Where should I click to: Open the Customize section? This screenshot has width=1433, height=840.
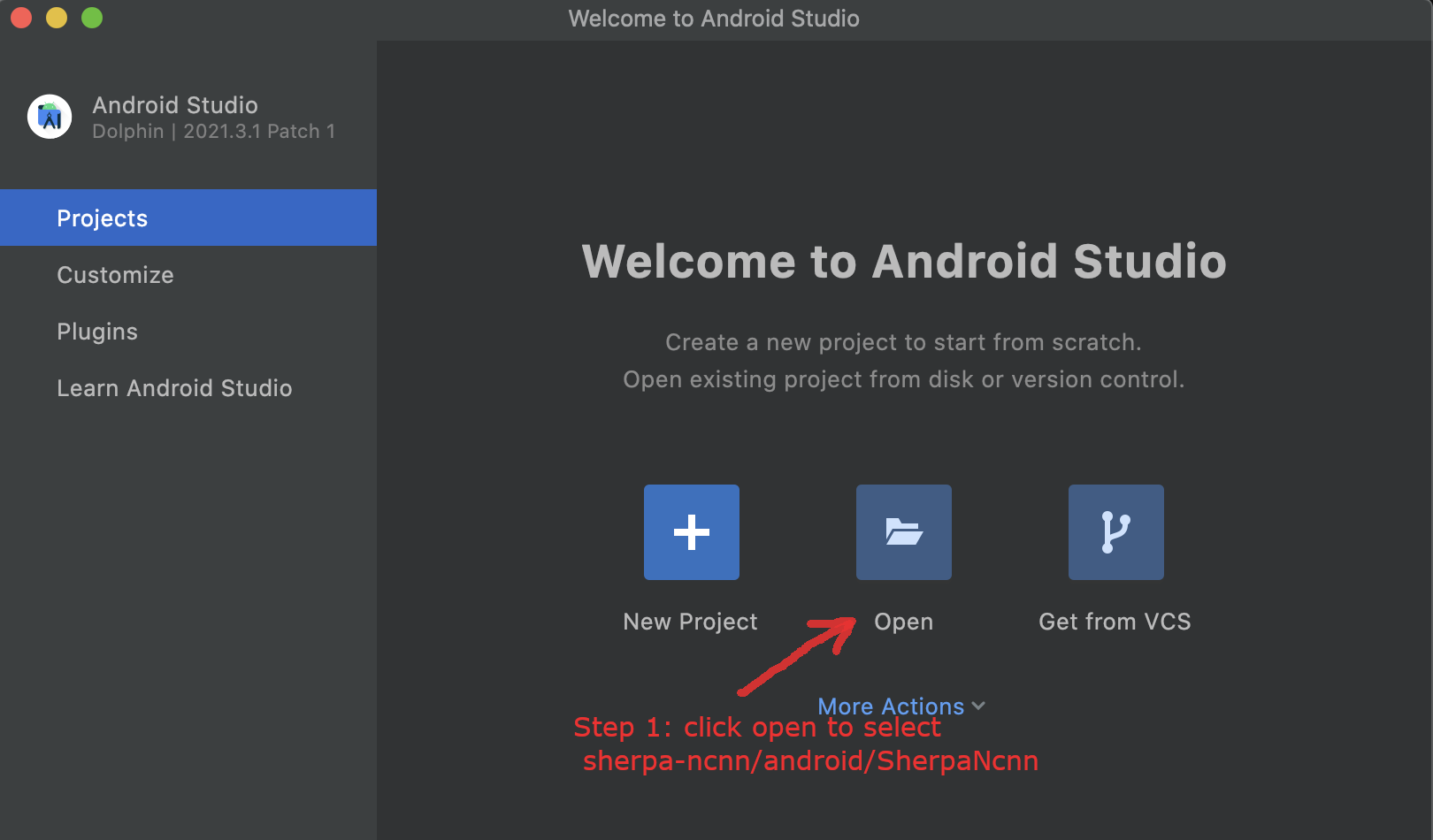188,274
